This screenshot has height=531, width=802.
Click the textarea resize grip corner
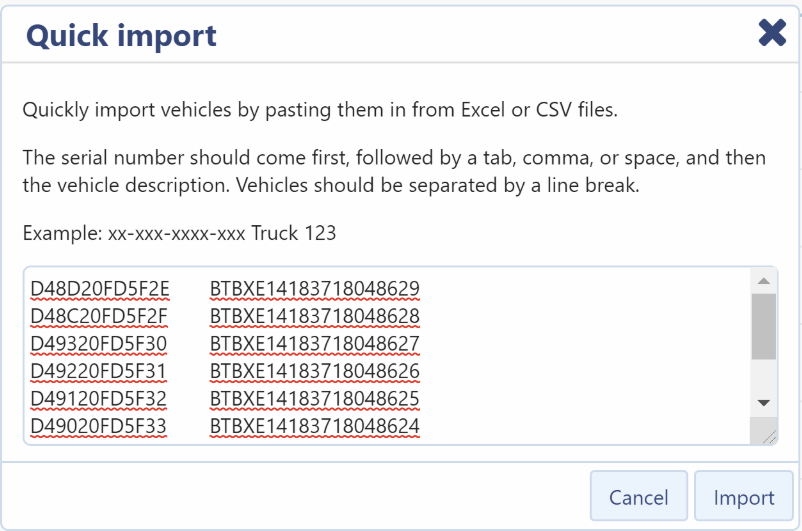[768, 435]
